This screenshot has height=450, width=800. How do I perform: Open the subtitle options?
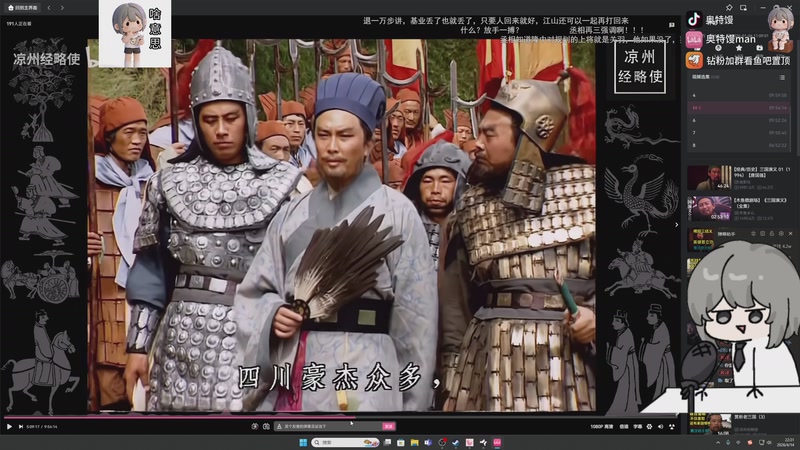[x=638, y=427]
